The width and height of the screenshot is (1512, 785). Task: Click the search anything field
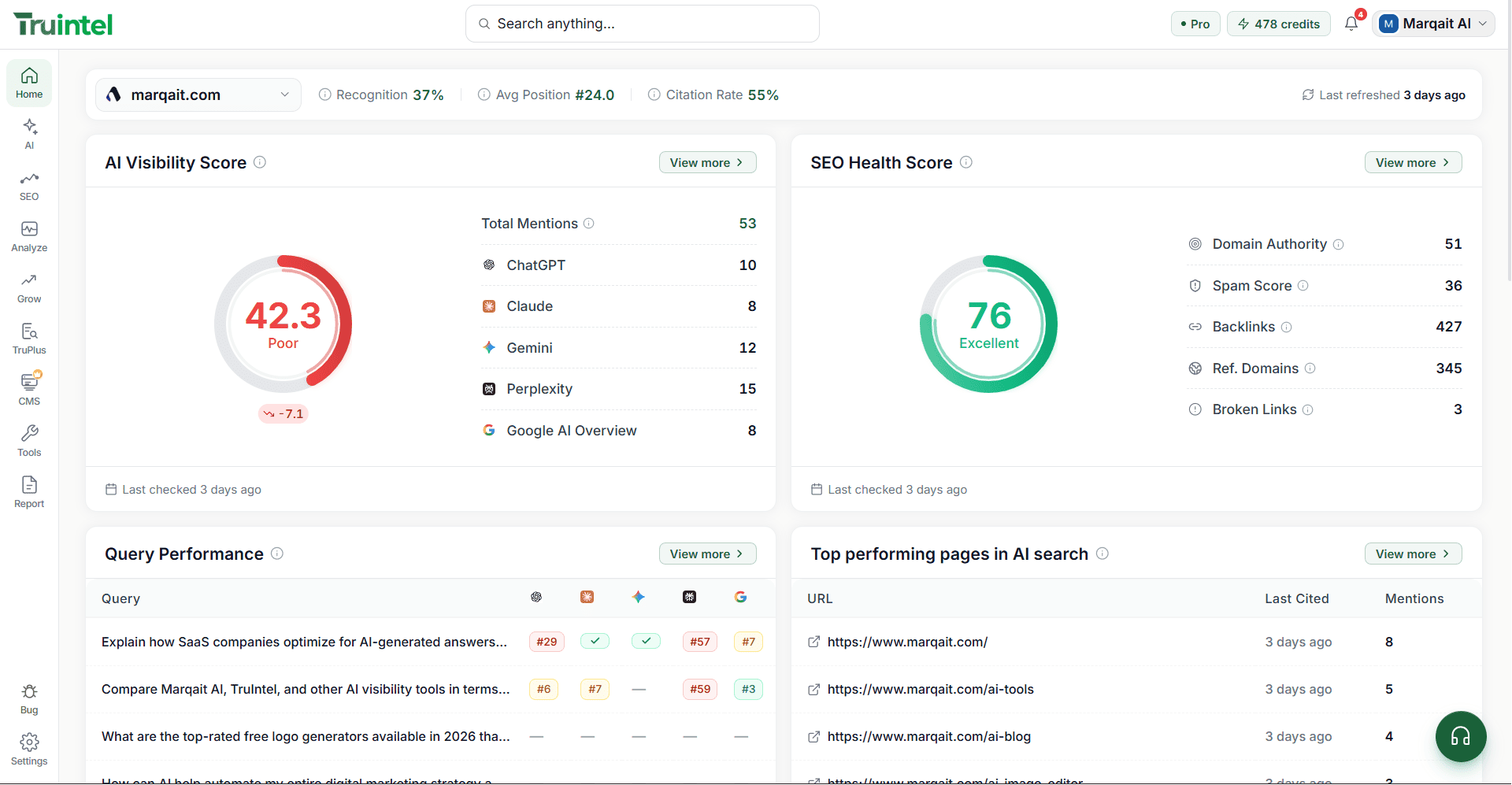pyautogui.click(x=643, y=24)
